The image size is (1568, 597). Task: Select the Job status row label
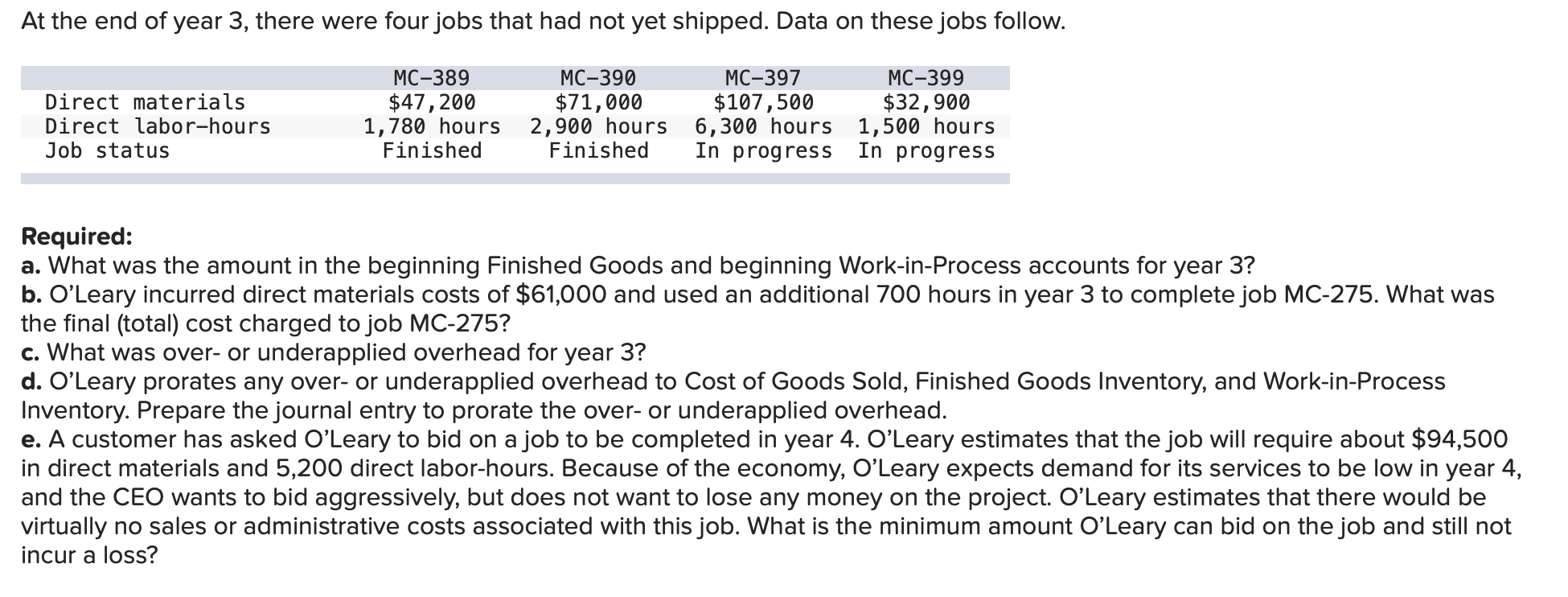pos(107,150)
